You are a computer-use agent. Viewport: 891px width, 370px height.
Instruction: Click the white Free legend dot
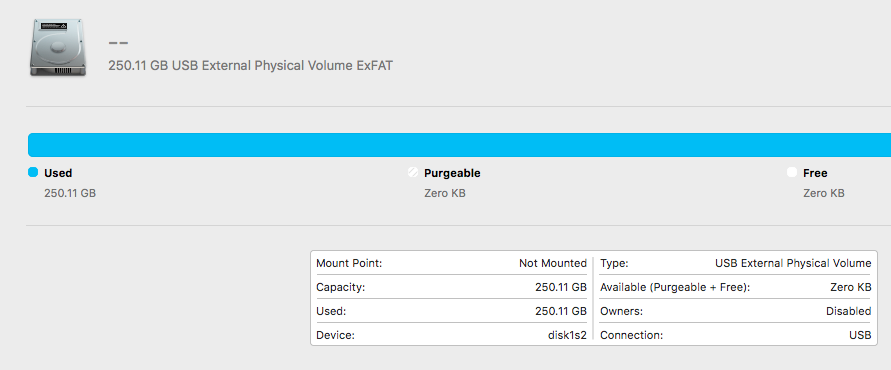792,172
